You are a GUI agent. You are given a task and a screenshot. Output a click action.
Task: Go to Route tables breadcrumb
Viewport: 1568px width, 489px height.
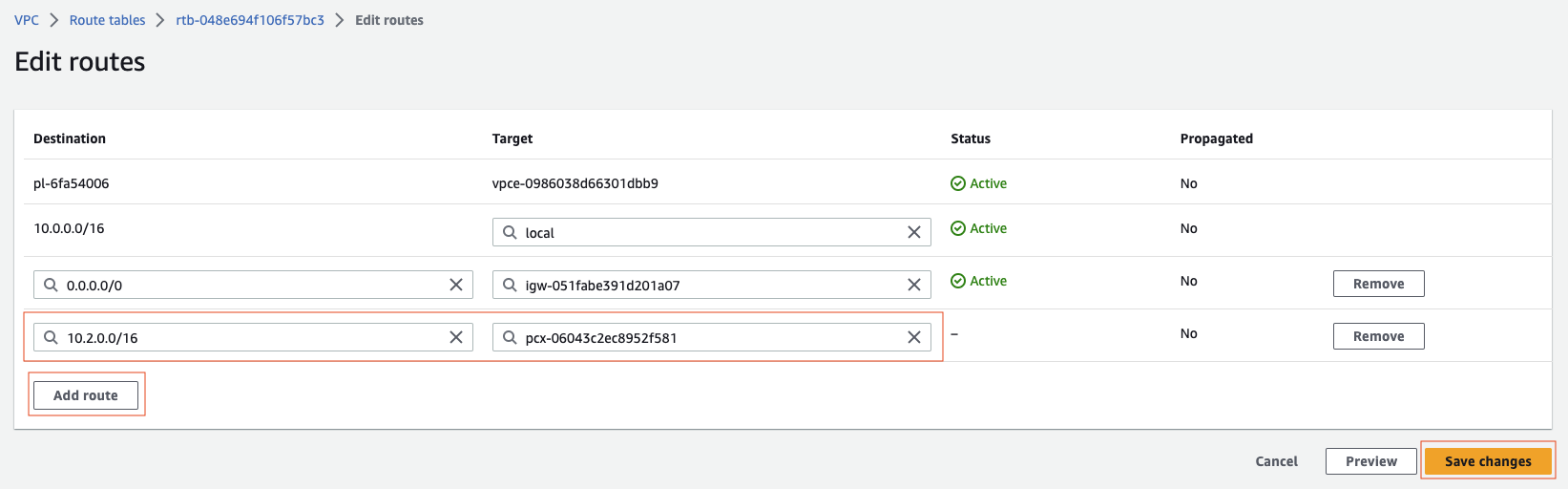[x=107, y=20]
